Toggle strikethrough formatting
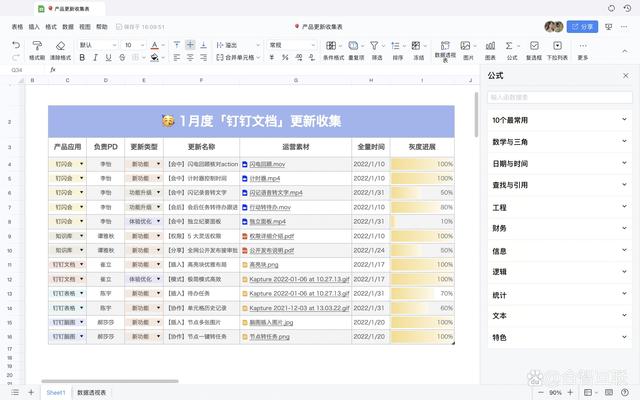 click(122, 58)
